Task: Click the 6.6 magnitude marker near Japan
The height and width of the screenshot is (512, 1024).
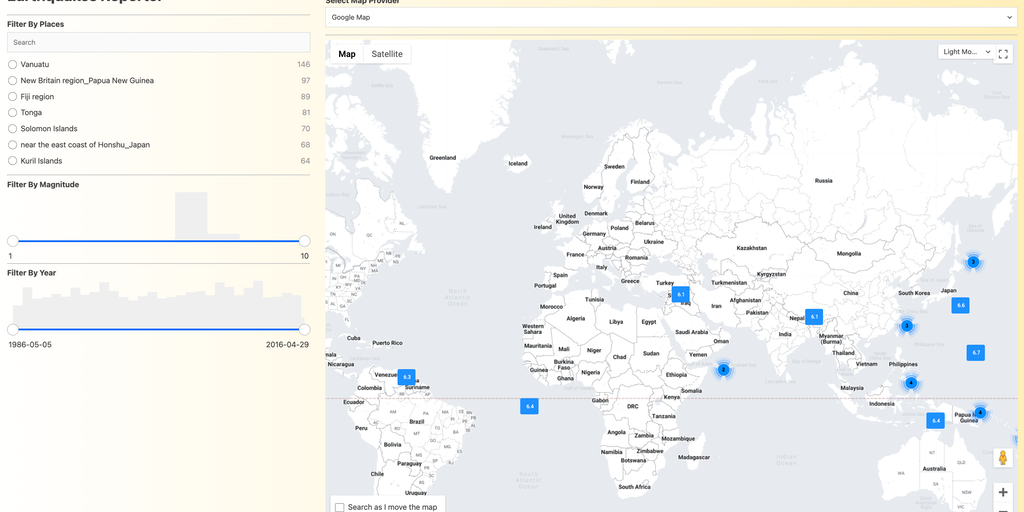Action: [x=960, y=305]
